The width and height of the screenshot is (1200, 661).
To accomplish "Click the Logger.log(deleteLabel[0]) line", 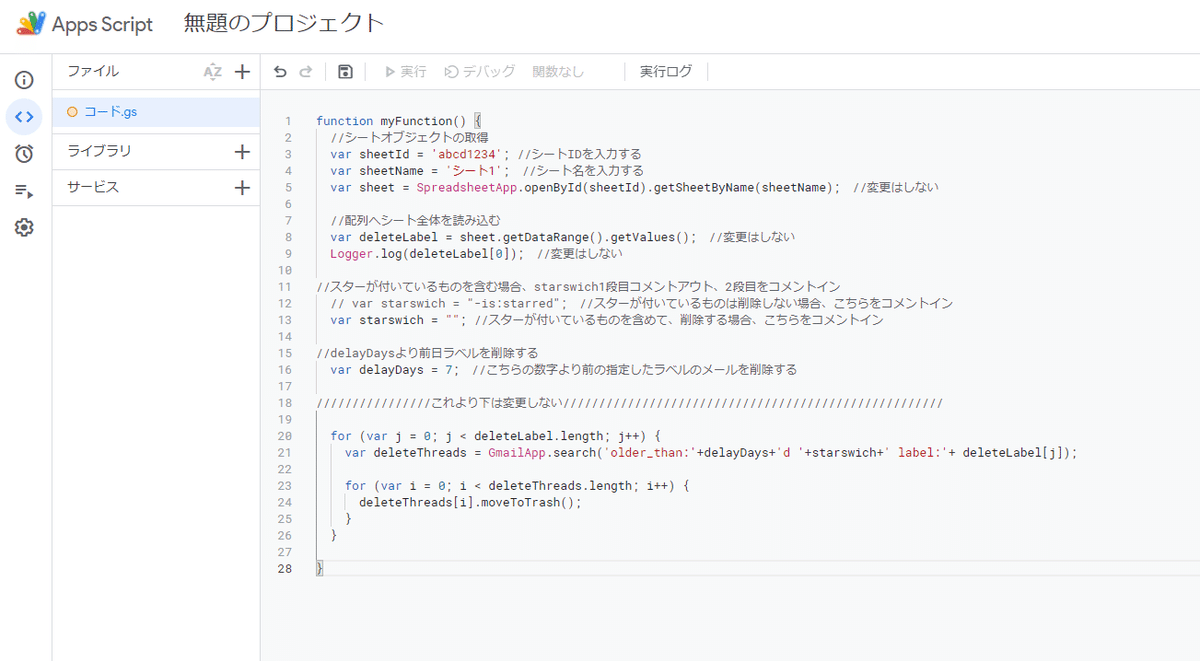I will (x=427, y=255).
